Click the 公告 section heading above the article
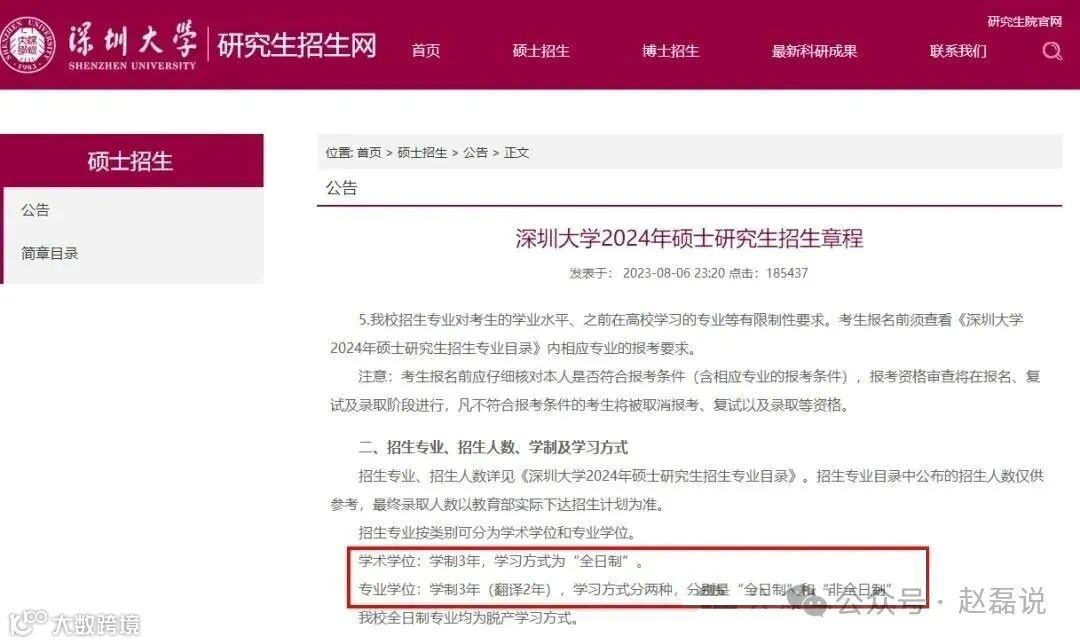This screenshot has height=644, width=1080. 341,188
